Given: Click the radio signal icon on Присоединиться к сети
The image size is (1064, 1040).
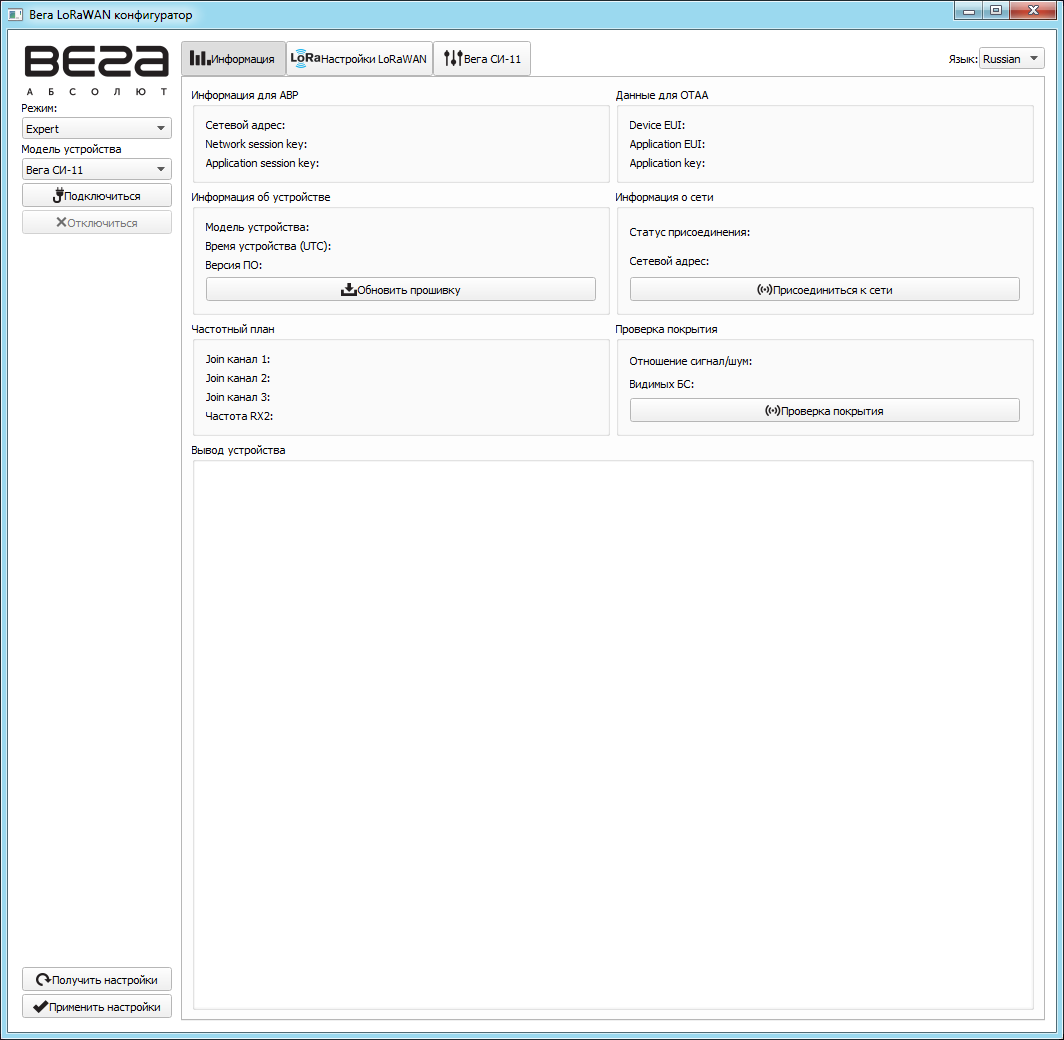Looking at the screenshot, I should pyautogui.click(x=765, y=290).
